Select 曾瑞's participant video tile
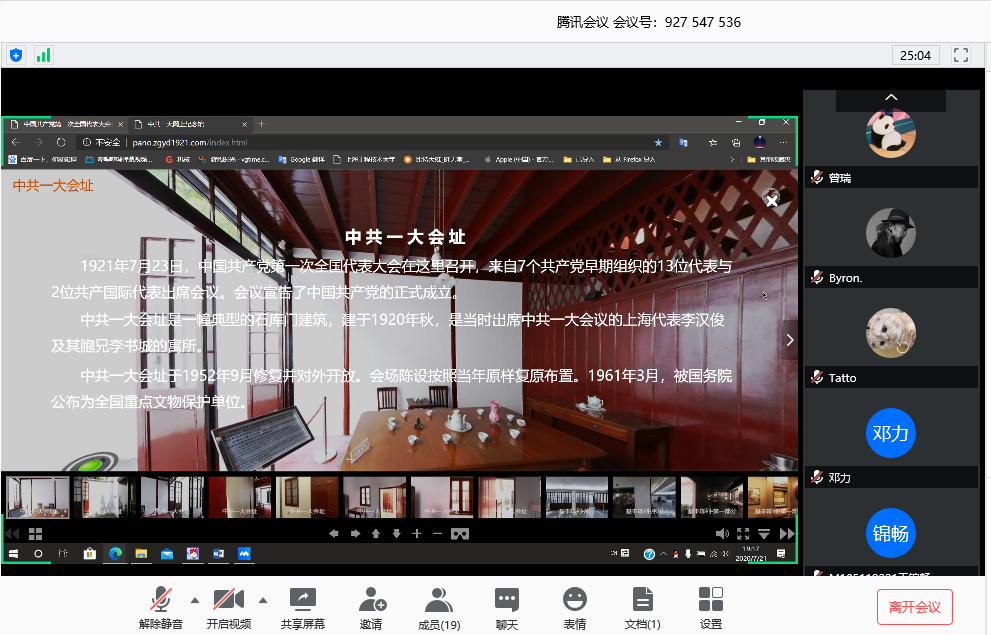The width and height of the screenshot is (991, 635). click(x=890, y=134)
